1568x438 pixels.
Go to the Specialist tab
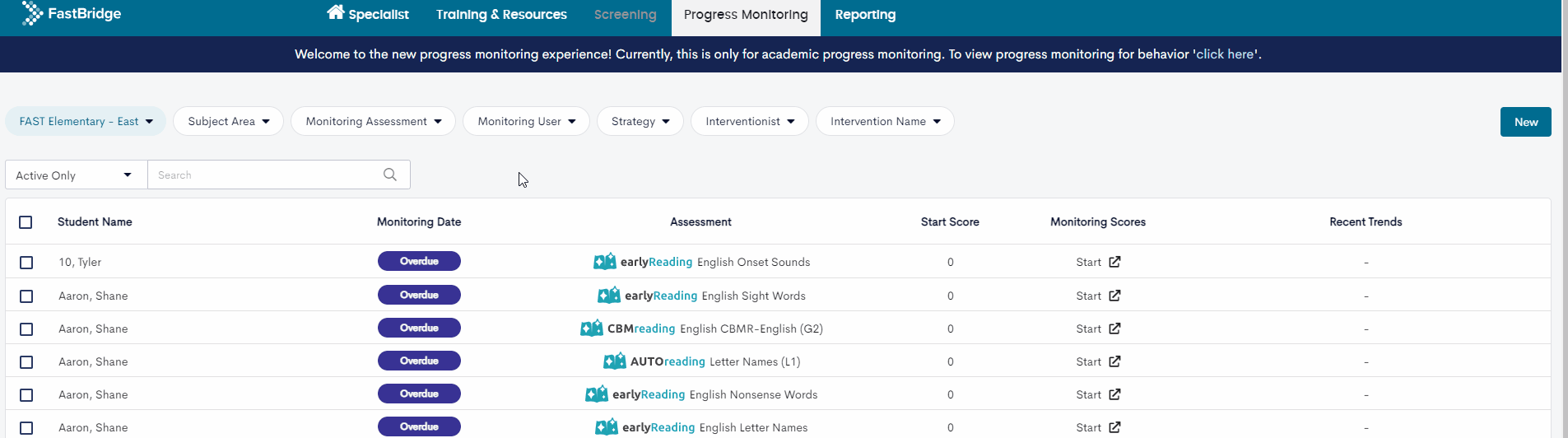[368, 14]
